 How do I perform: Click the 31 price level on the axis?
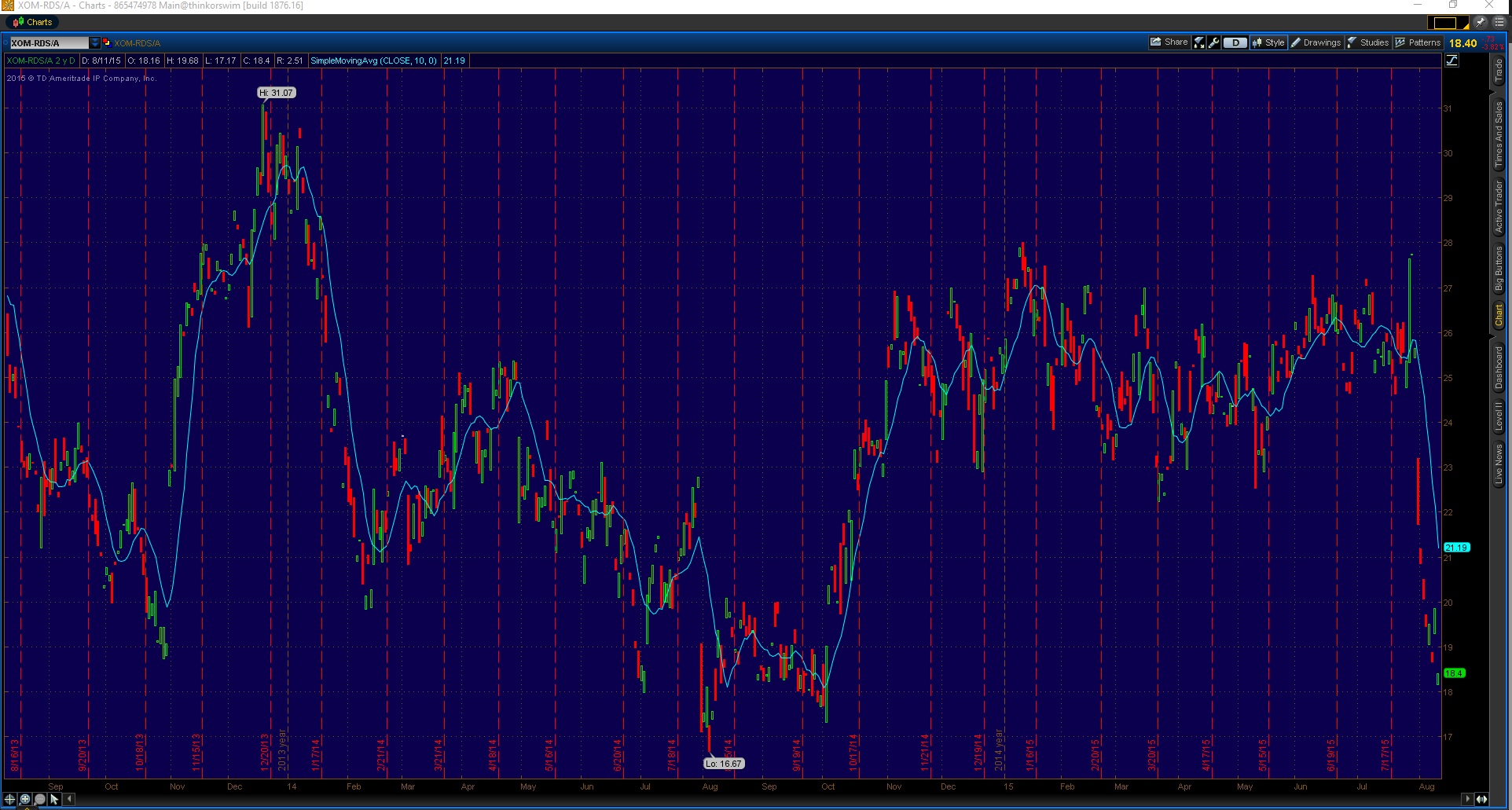(x=1448, y=108)
